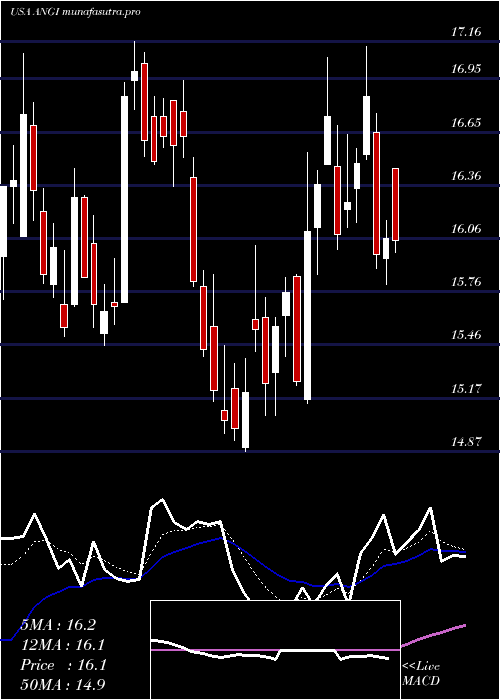The width and height of the screenshot is (500, 700).
Task: Select the 16.06 price axis label
Action: (467, 229)
